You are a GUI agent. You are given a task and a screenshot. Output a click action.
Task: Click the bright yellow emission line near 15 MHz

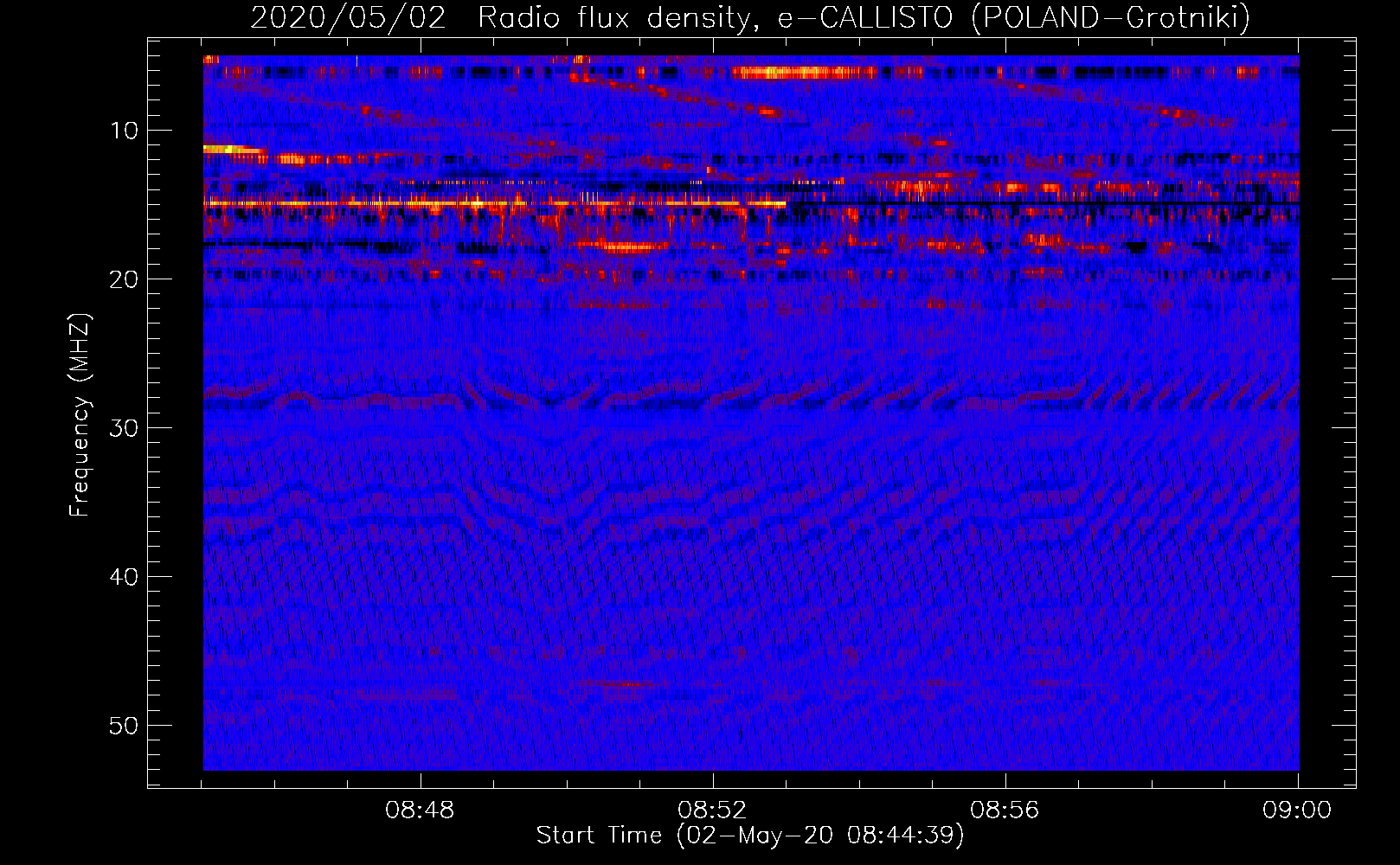pyautogui.click(x=494, y=204)
